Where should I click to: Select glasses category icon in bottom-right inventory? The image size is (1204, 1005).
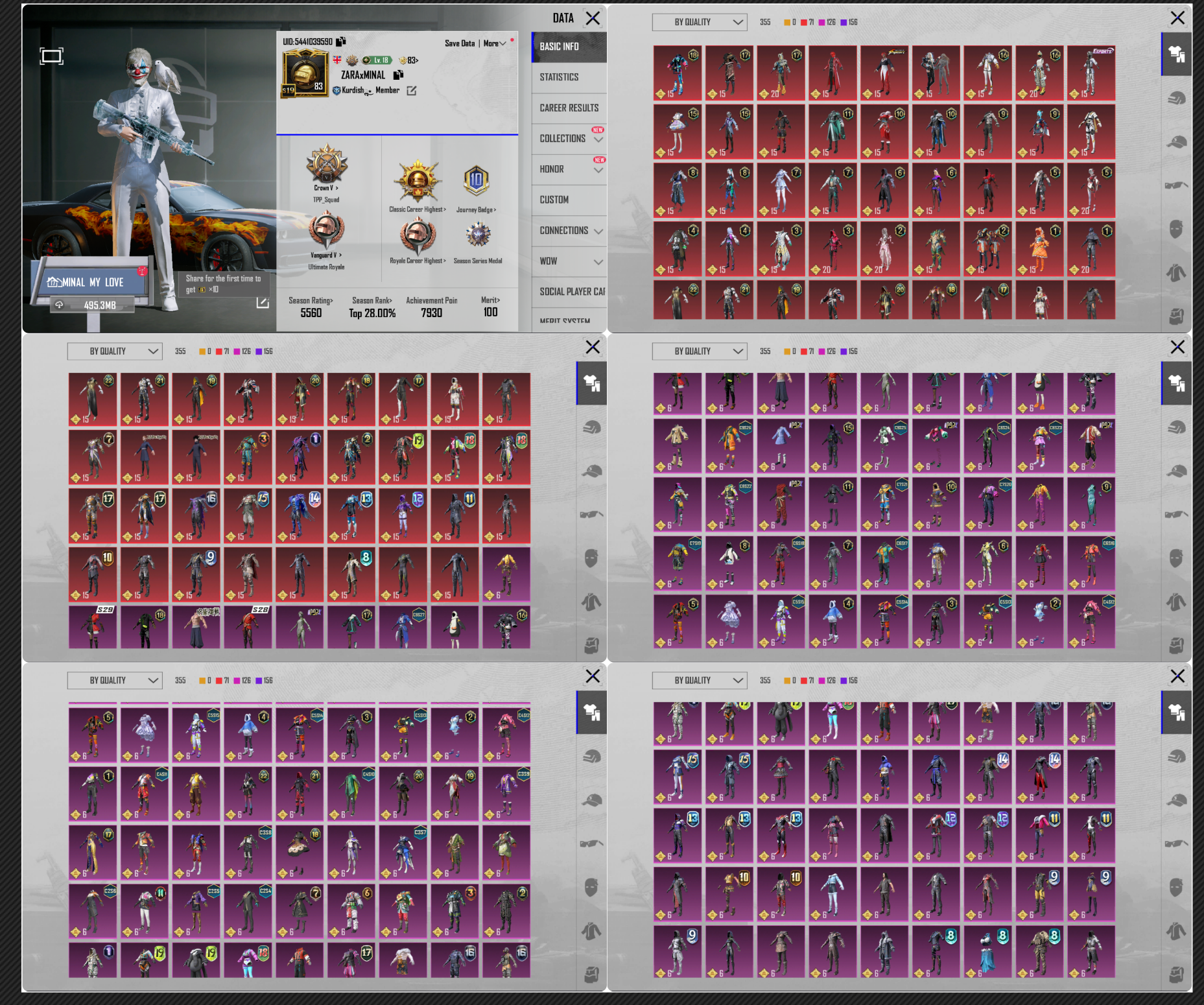(x=1176, y=844)
